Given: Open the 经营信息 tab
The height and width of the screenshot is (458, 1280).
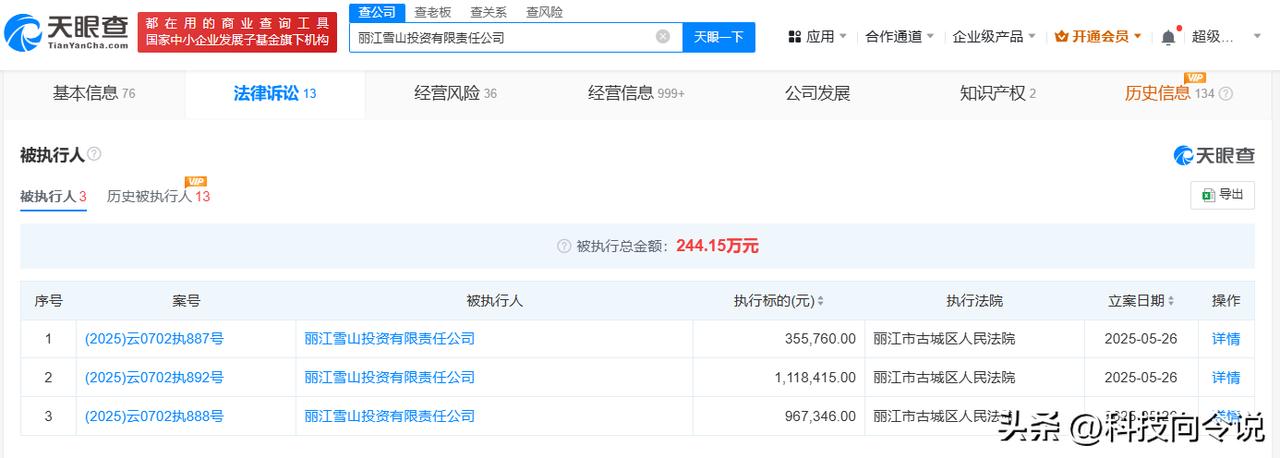Looking at the screenshot, I should pyautogui.click(x=636, y=94).
